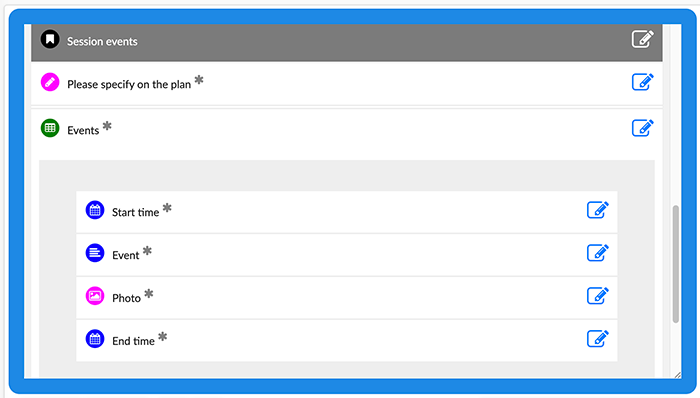
Task: Select the Photo row label
Action: pos(126,298)
